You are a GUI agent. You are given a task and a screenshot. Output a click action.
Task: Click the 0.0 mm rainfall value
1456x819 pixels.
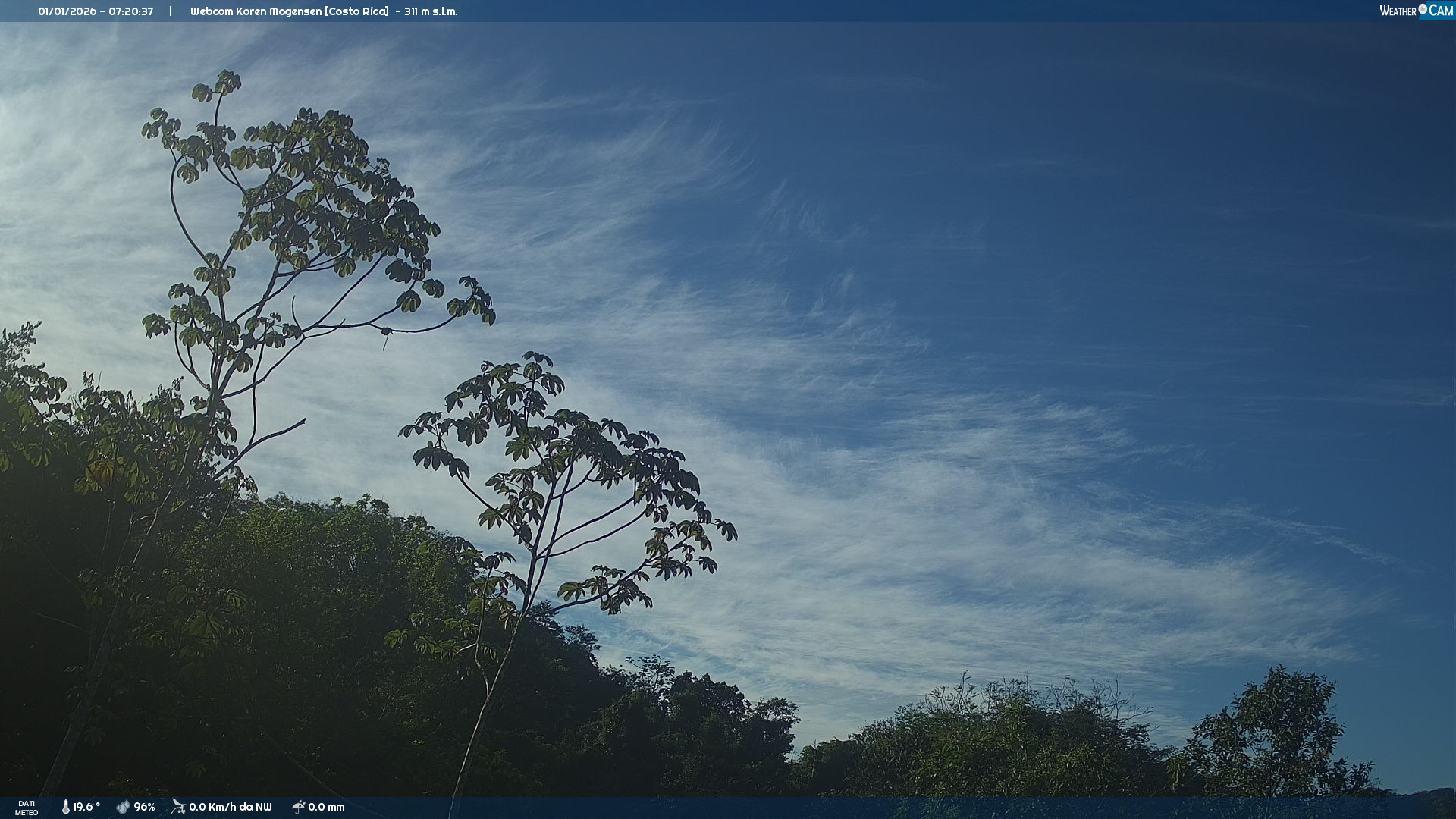pos(326,807)
